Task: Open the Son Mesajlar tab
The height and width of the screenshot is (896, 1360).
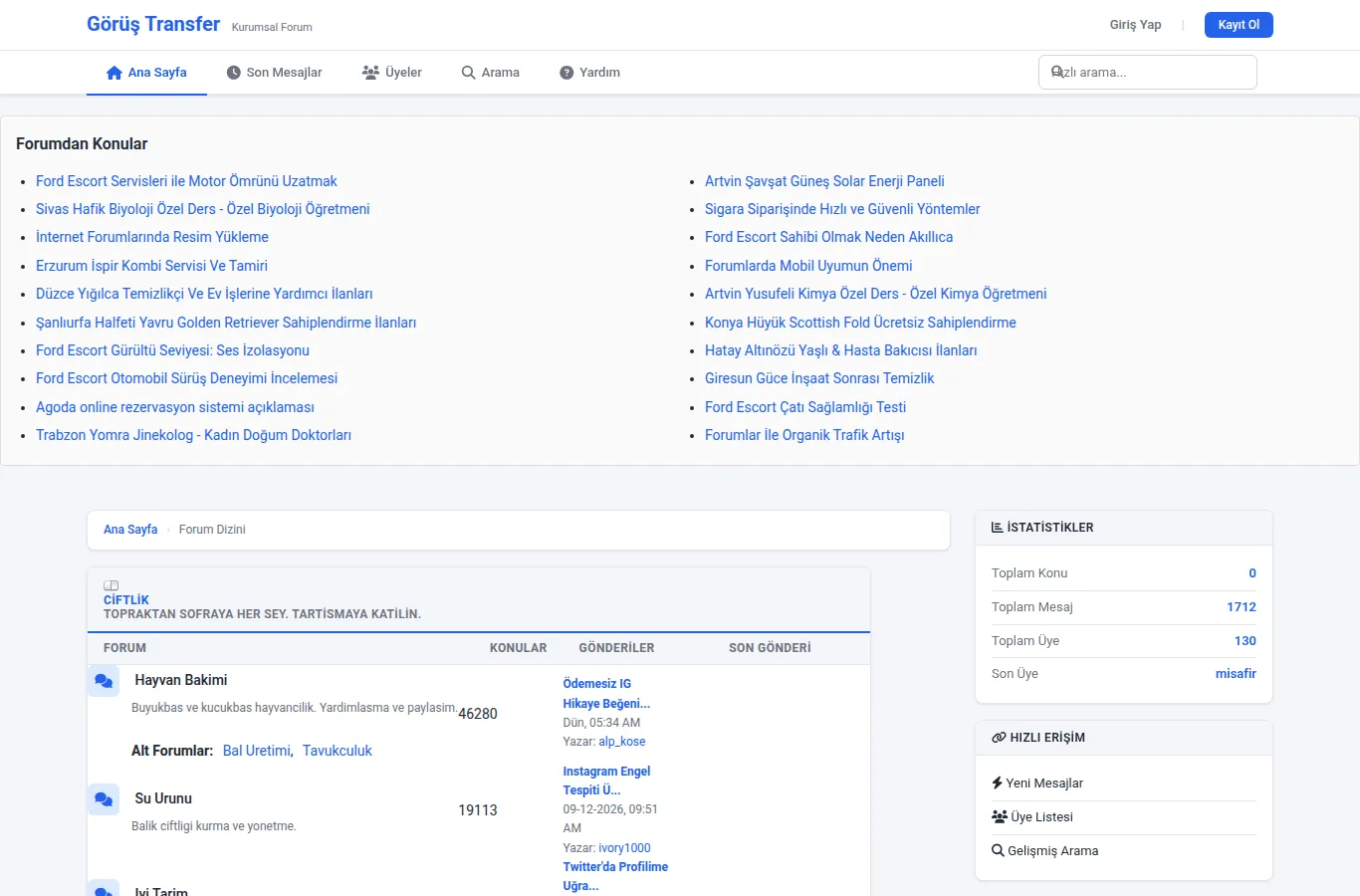Action: click(x=275, y=73)
